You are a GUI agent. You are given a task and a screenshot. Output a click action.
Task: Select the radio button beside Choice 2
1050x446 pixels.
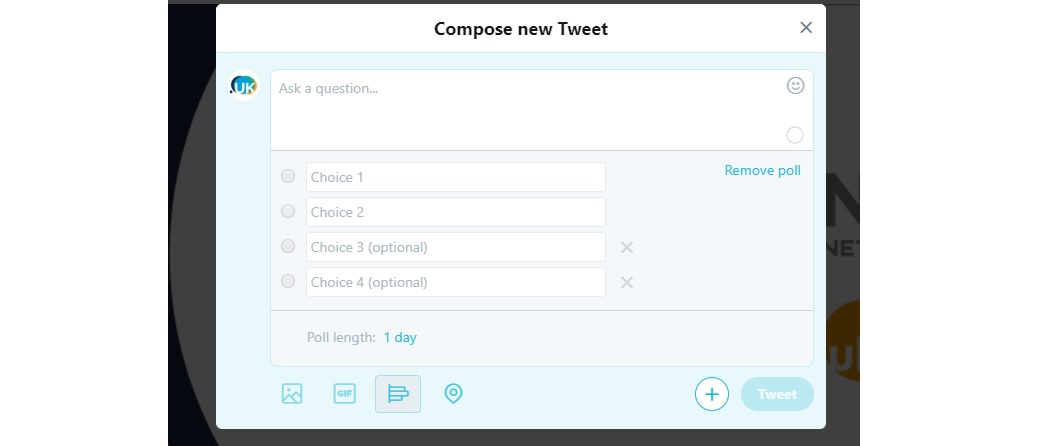288,211
